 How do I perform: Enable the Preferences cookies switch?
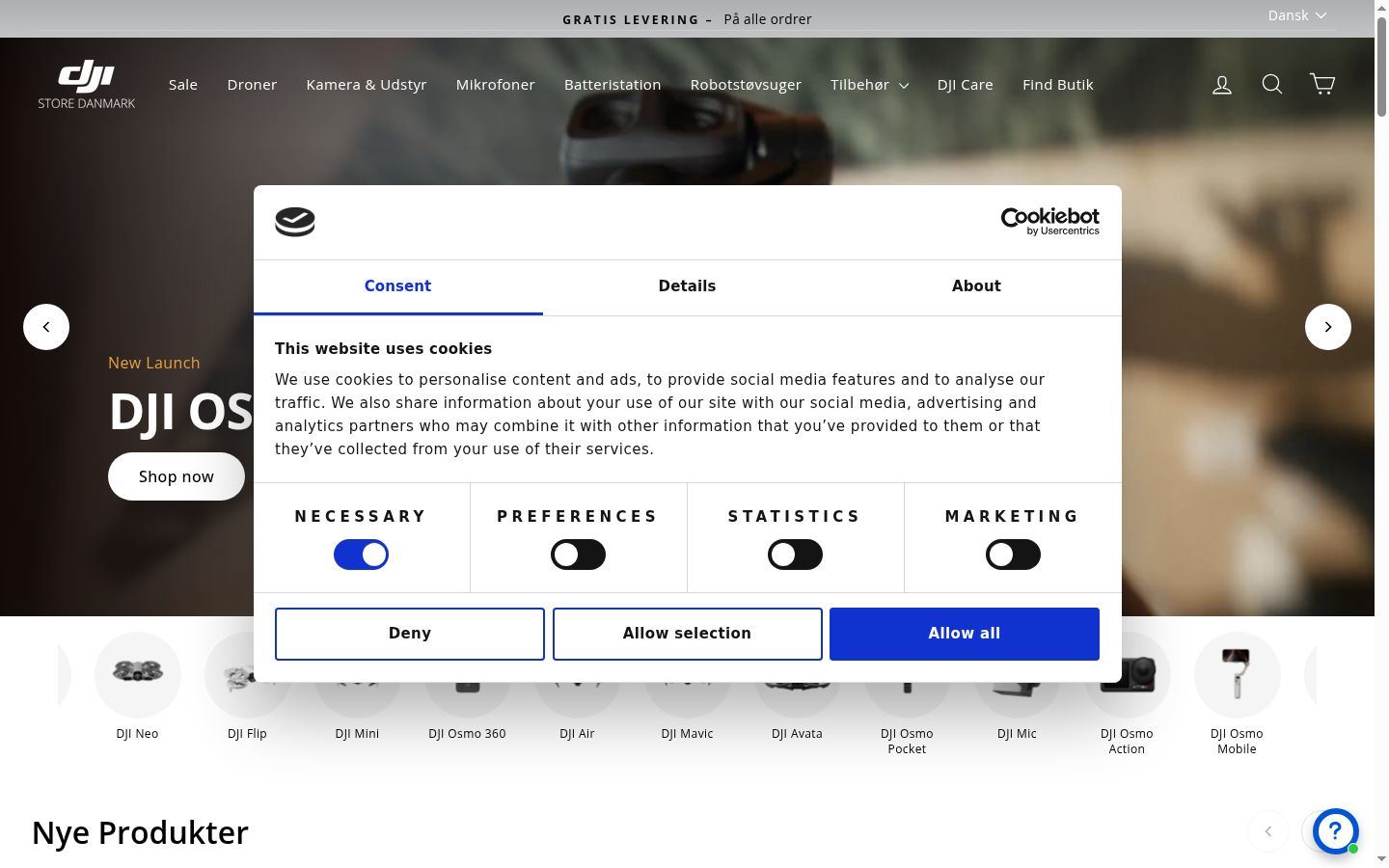578,555
